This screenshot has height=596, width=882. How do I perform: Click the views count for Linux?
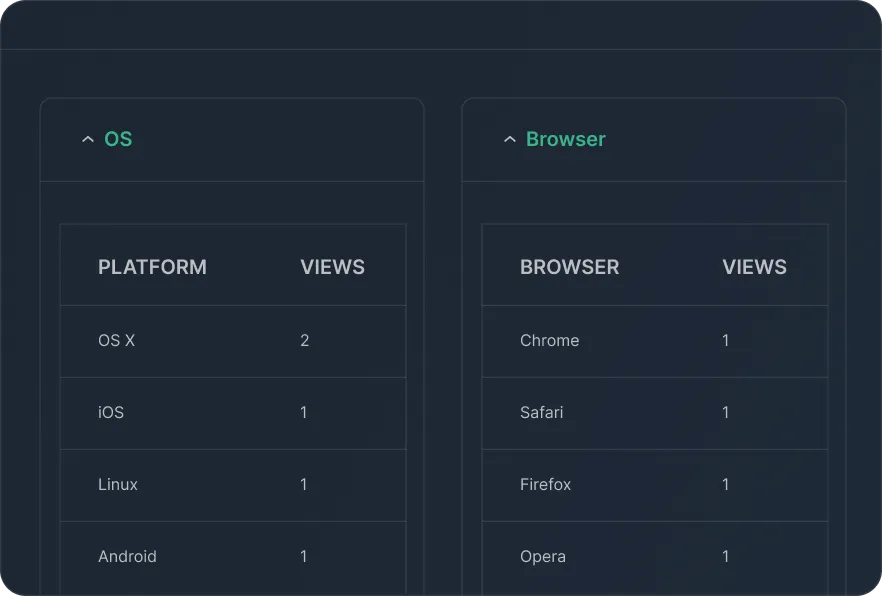click(304, 484)
